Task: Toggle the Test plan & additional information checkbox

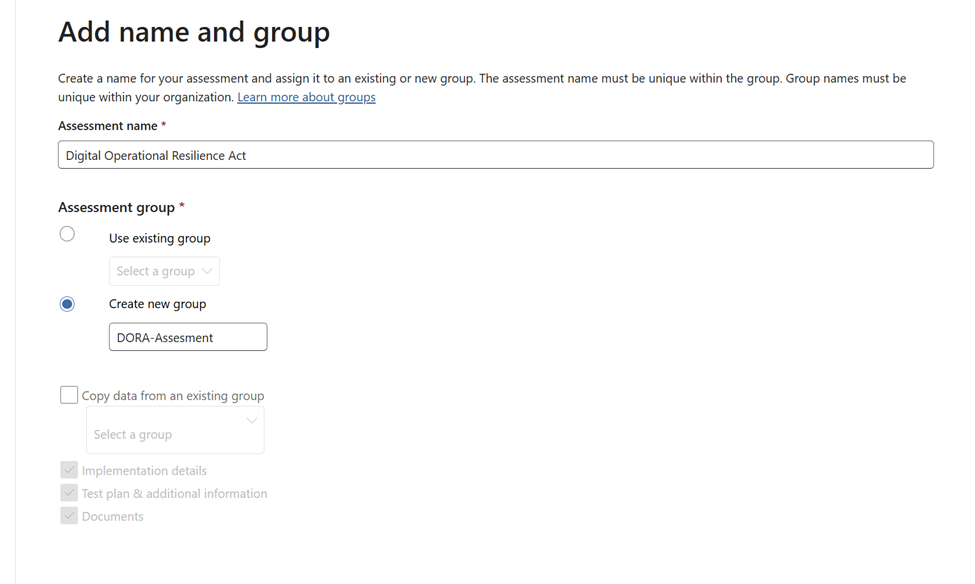Action: coord(69,493)
